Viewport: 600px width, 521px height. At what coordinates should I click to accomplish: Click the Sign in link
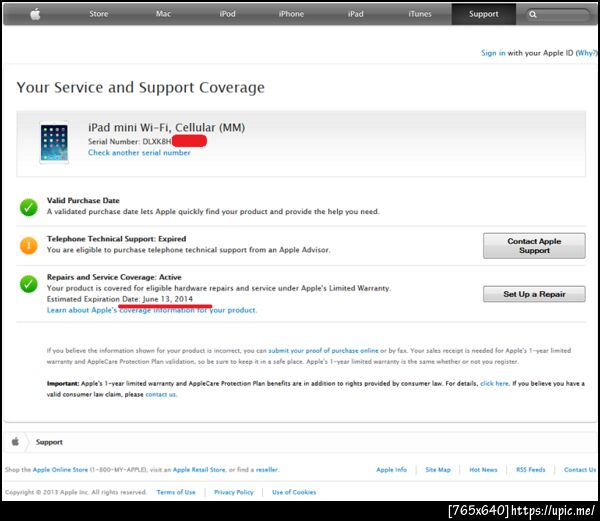pos(493,53)
